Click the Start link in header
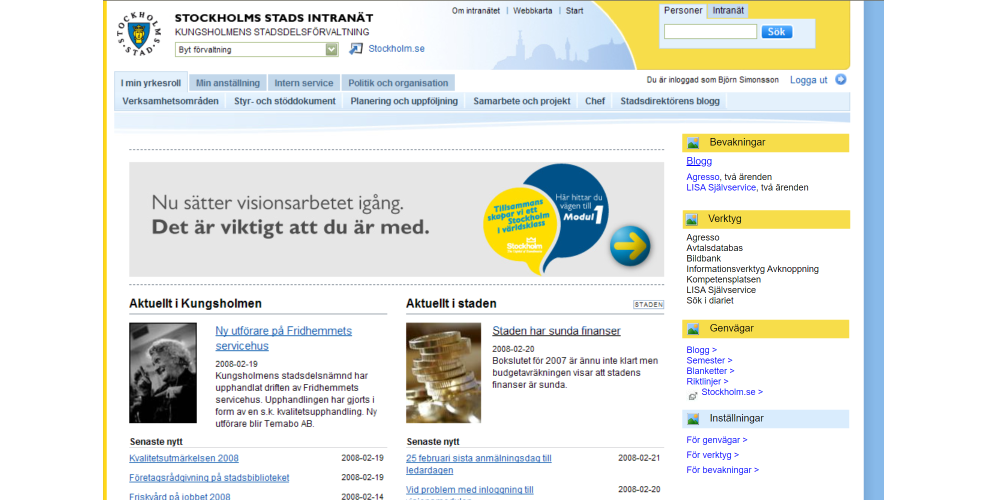Image resolution: width=1000 pixels, height=500 pixels. click(x=574, y=11)
